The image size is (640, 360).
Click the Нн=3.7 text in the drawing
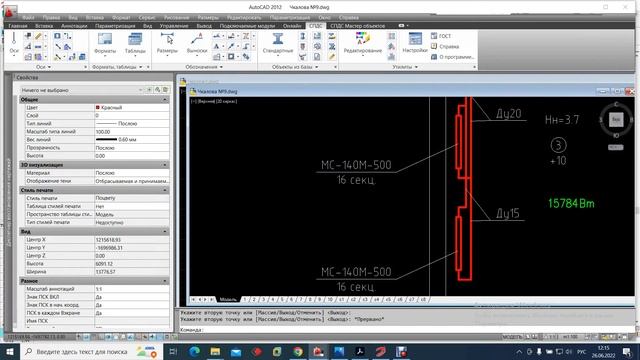coord(562,120)
